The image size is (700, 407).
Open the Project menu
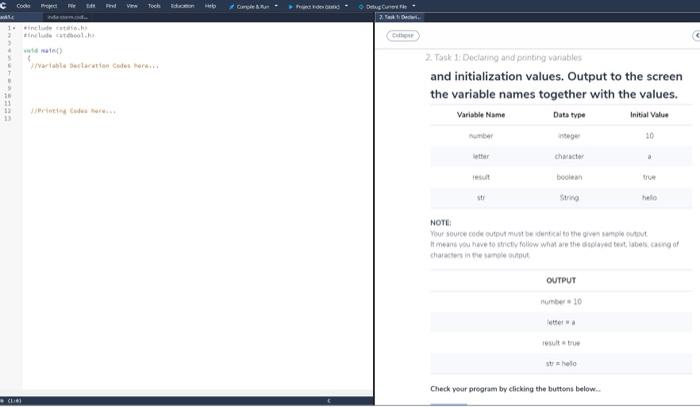pyautogui.click(x=49, y=6)
